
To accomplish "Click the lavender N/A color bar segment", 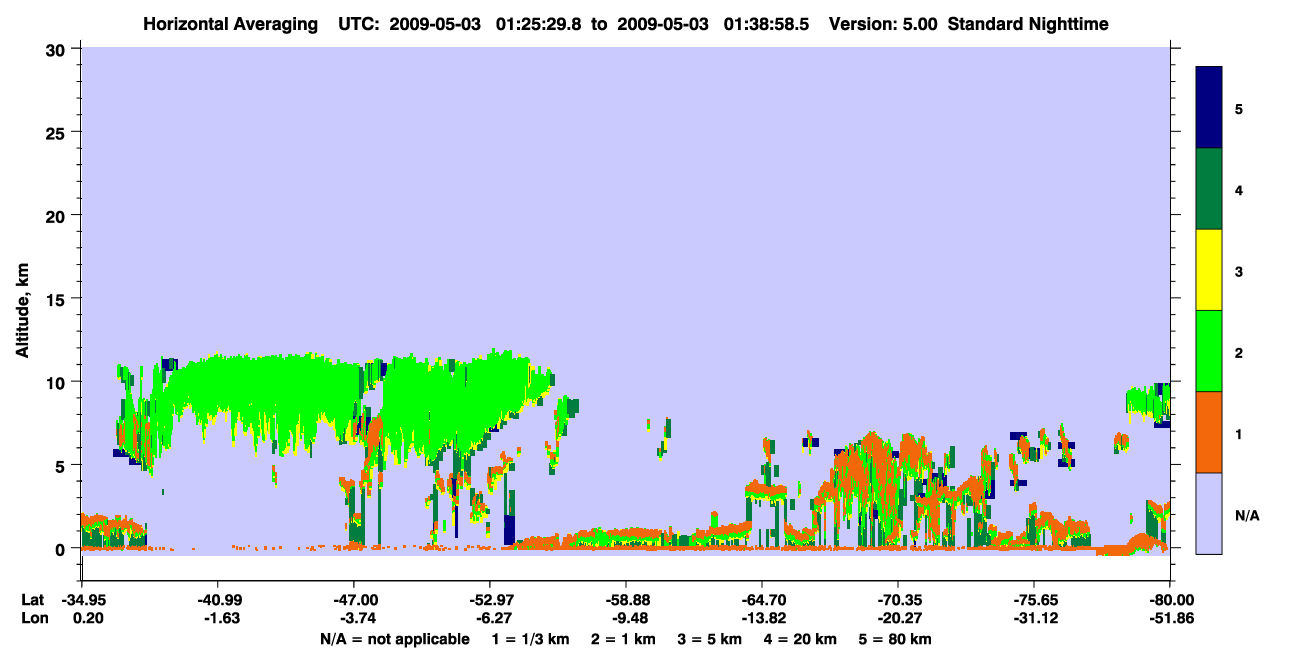I will (1209, 513).
